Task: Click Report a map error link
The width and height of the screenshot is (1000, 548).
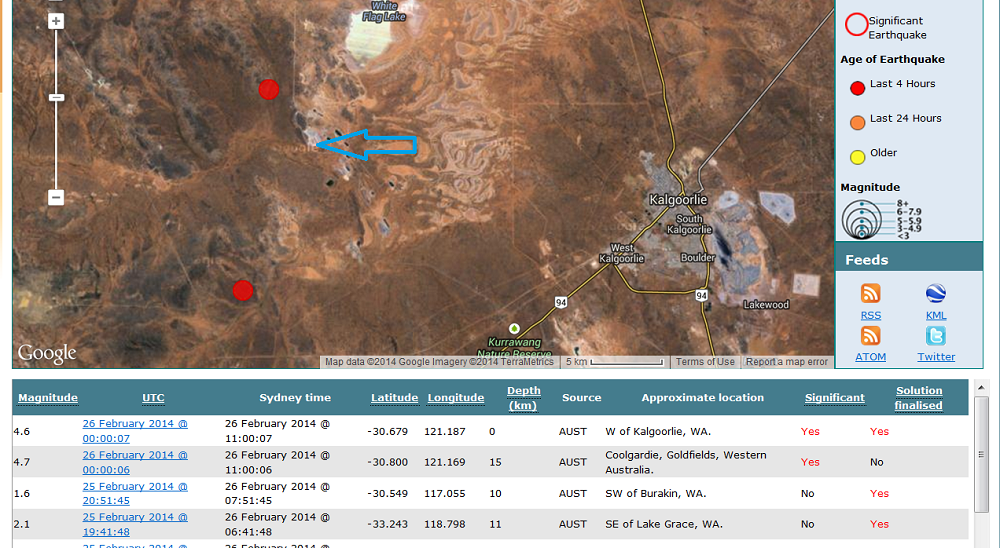Action: 787,362
